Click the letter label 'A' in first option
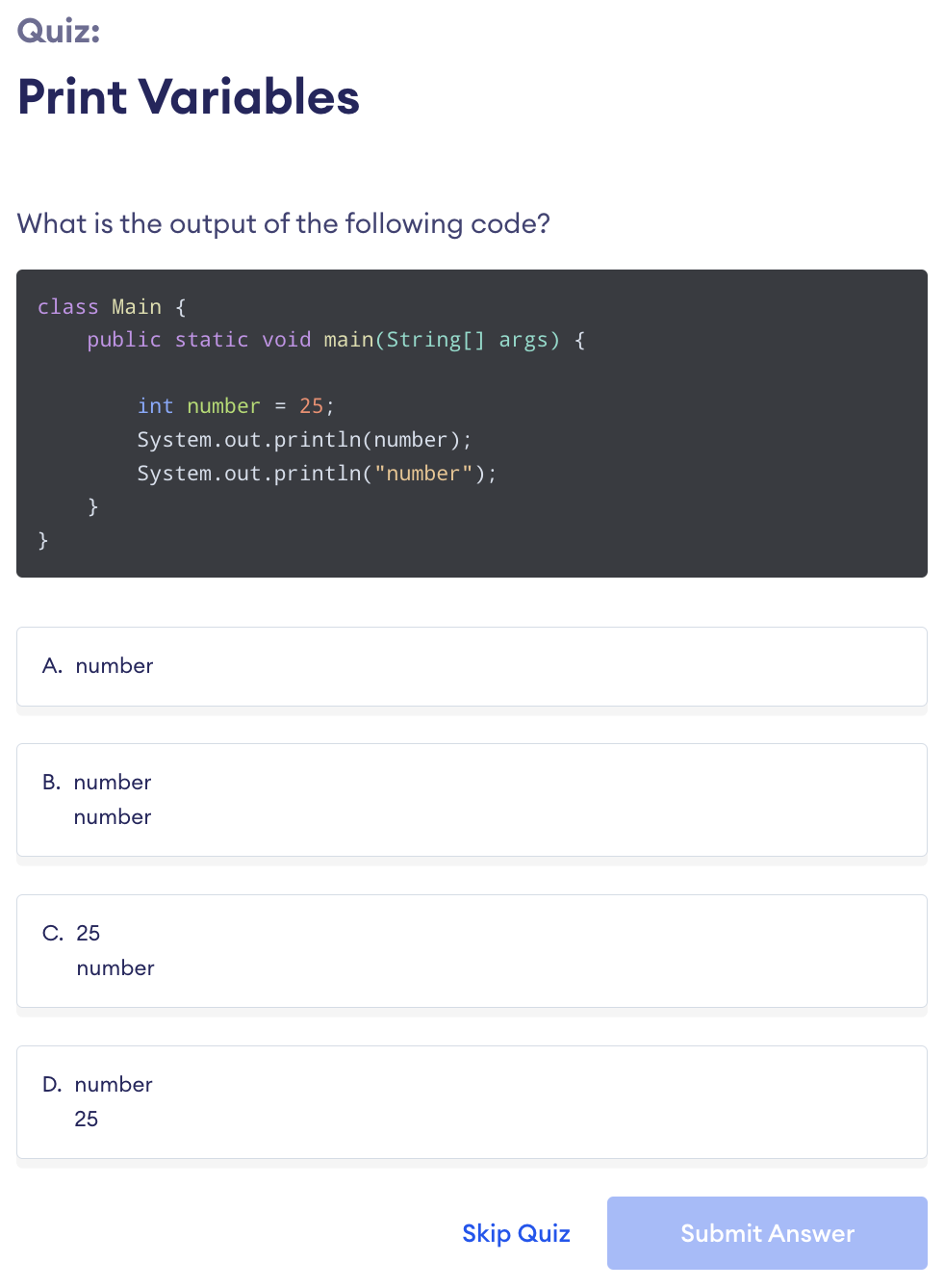The width and height of the screenshot is (945, 1288). click(50, 666)
